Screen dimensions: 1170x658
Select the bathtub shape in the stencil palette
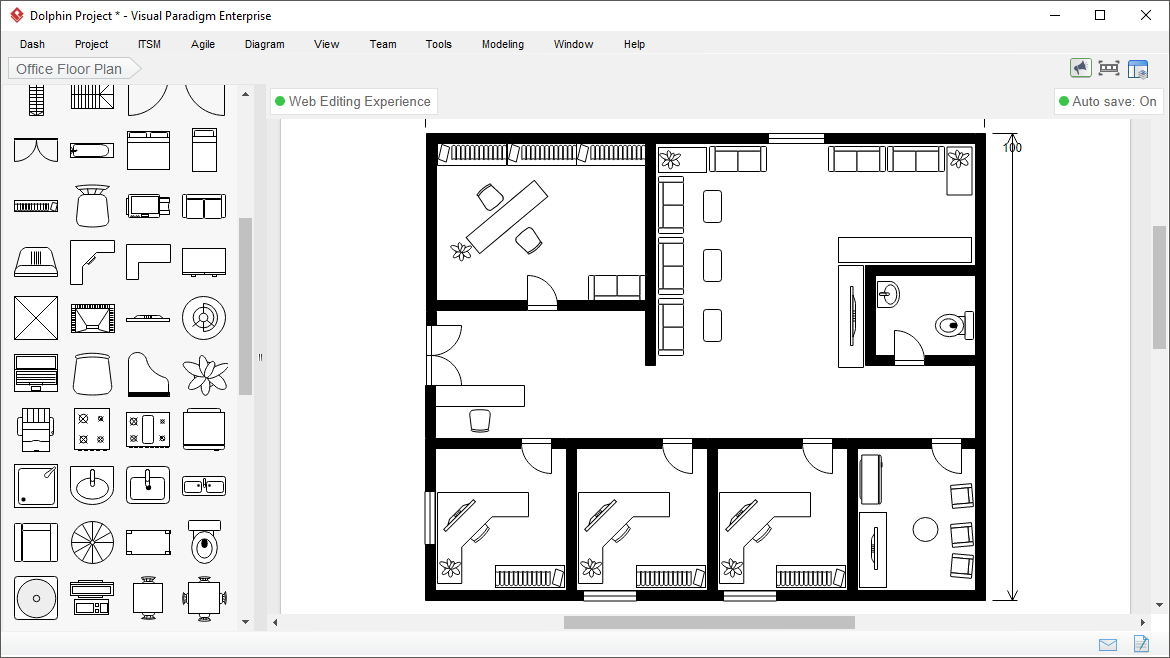pos(93,150)
